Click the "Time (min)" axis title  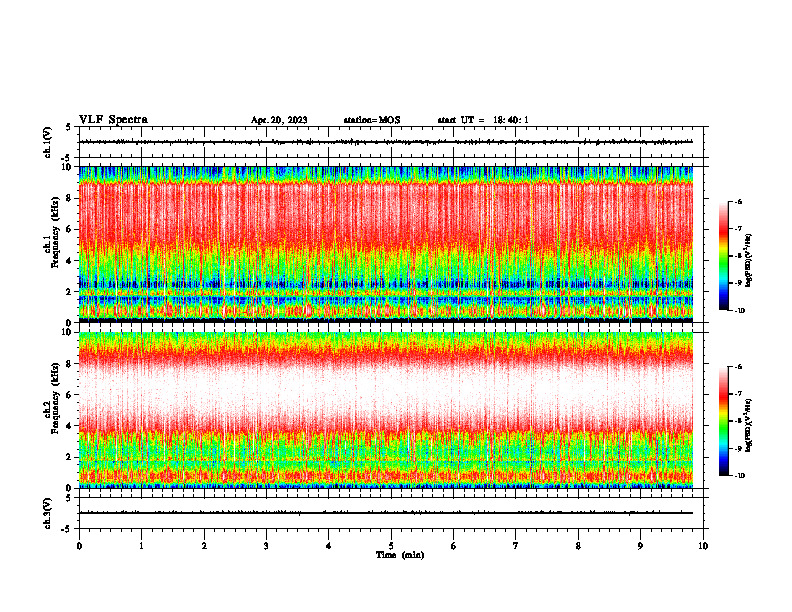(x=400, y=555)
